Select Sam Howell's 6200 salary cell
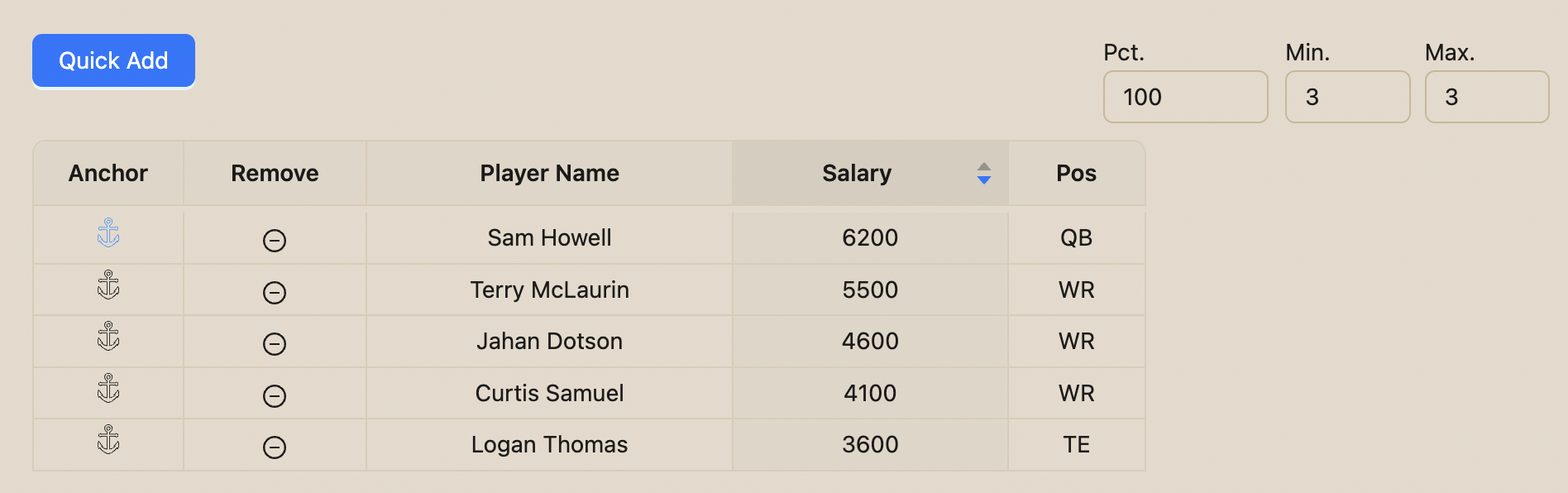 click(x=870, y=237)
